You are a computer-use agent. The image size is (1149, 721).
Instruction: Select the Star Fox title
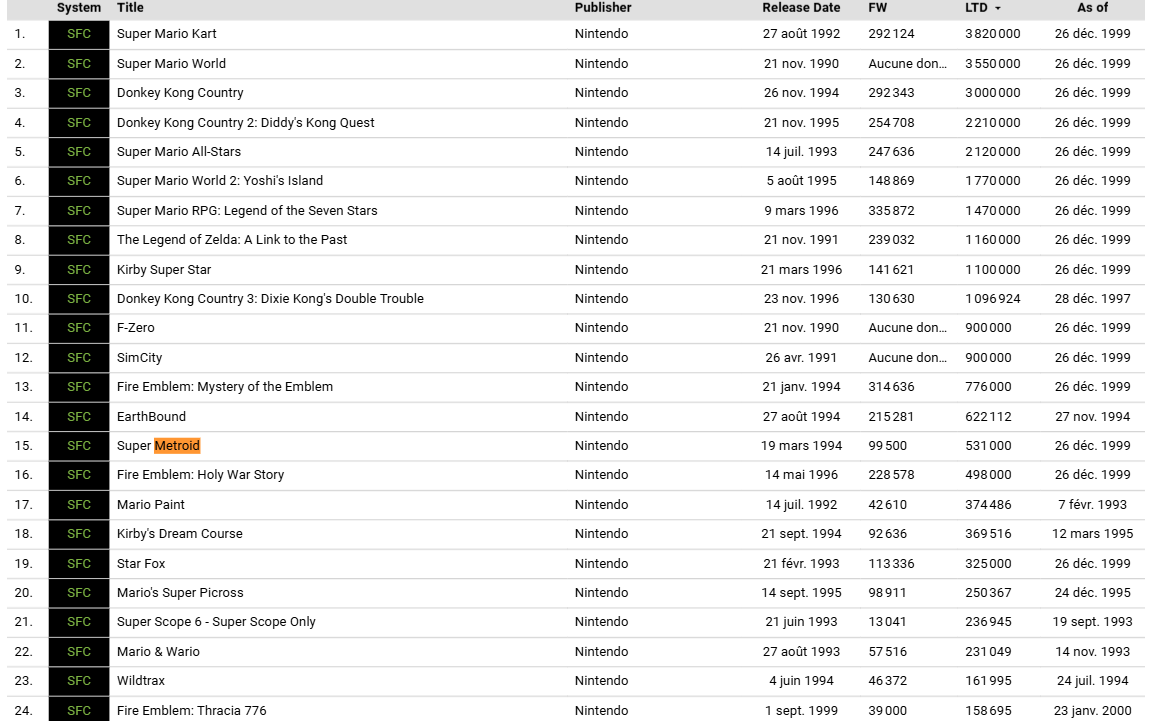point(141,563)
